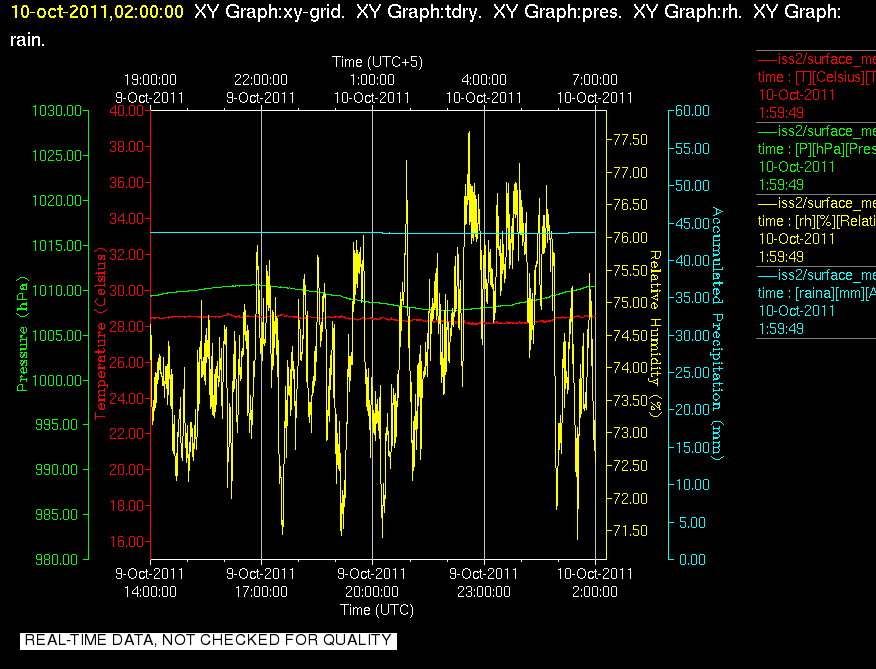Click the 16.00 temperature axis value
Image resolution: width=876 pixels, height=669 pixels.
pyautogui.click(x=126, y=542)
